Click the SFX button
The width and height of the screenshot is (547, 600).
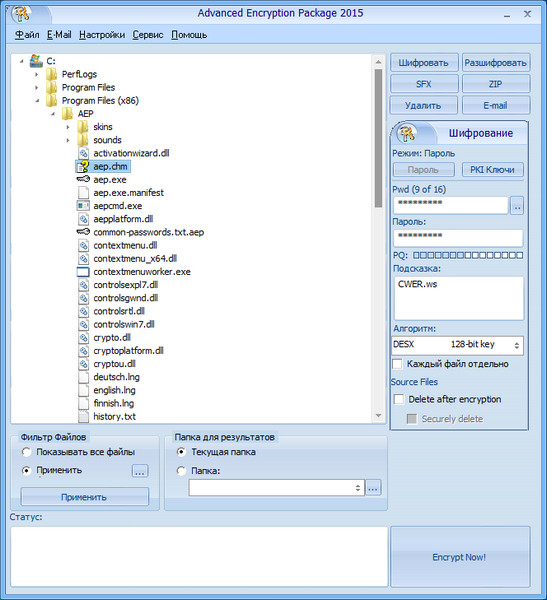tap(424, 84)
